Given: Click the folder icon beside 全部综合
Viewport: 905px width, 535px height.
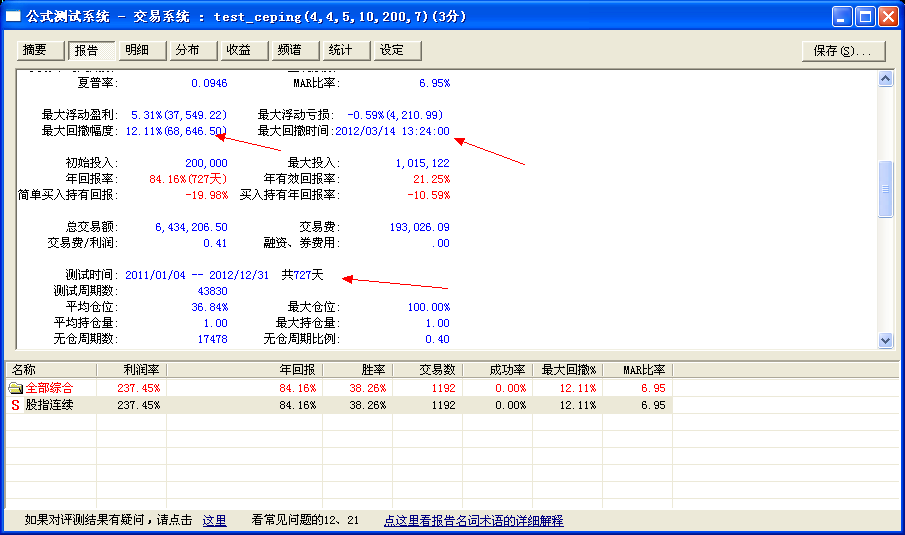Looking at the screenshot, I should (x=15, y=388).
